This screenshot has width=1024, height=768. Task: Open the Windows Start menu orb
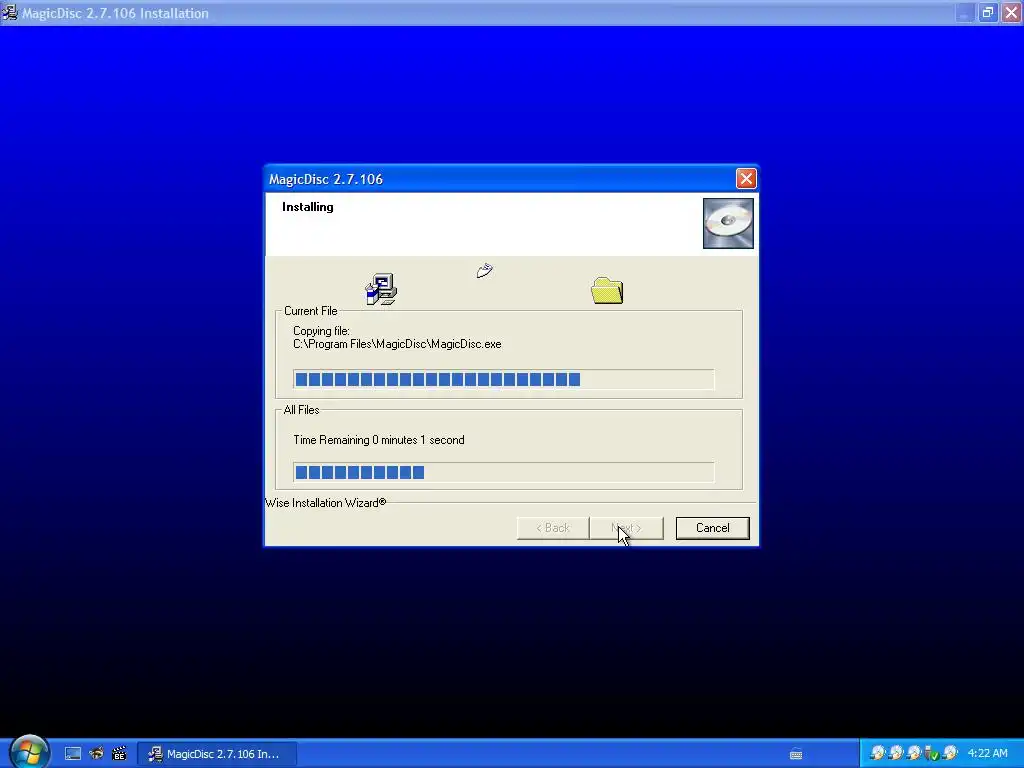[x=29, y=752]
